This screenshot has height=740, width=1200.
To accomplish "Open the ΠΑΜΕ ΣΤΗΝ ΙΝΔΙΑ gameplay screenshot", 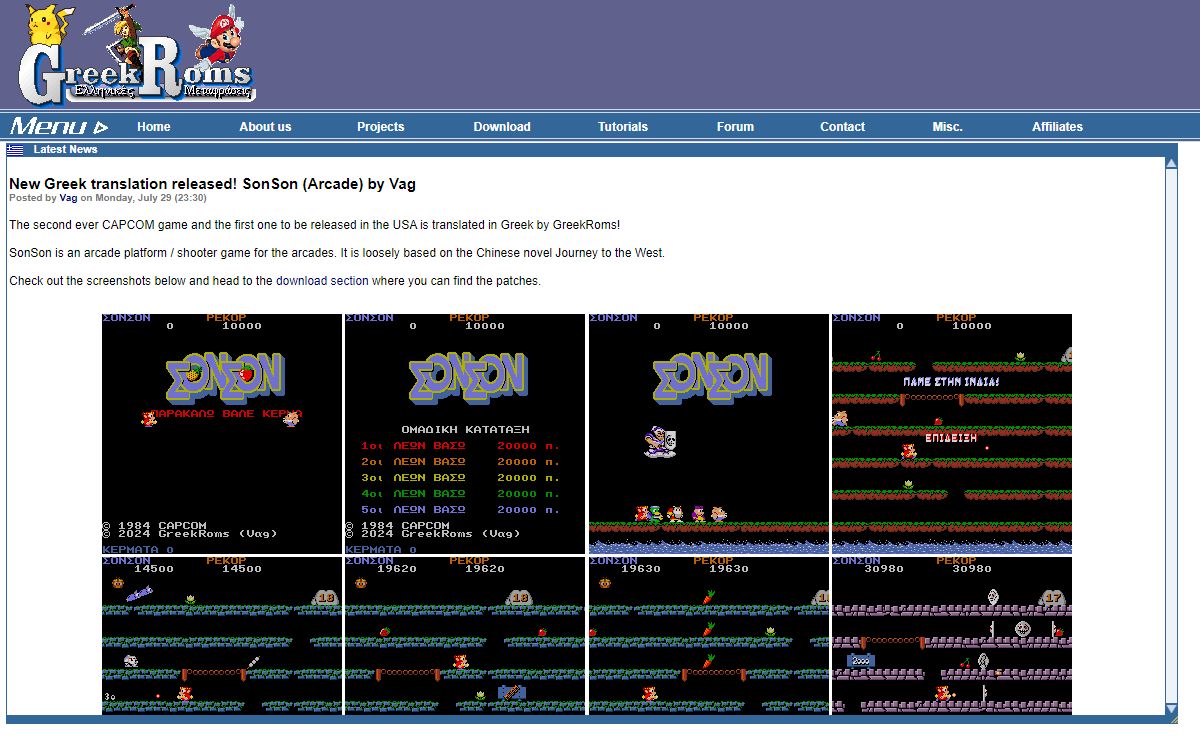I will click(952, 434).
